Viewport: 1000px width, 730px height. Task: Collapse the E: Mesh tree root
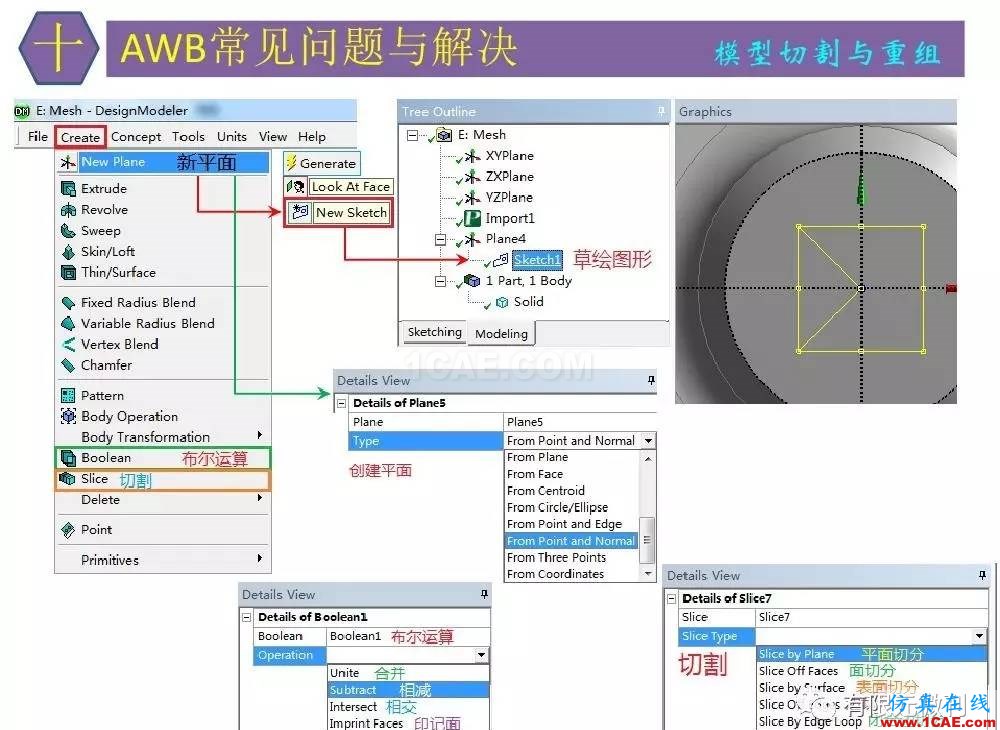pyautogui.click(x=413, y=135)
